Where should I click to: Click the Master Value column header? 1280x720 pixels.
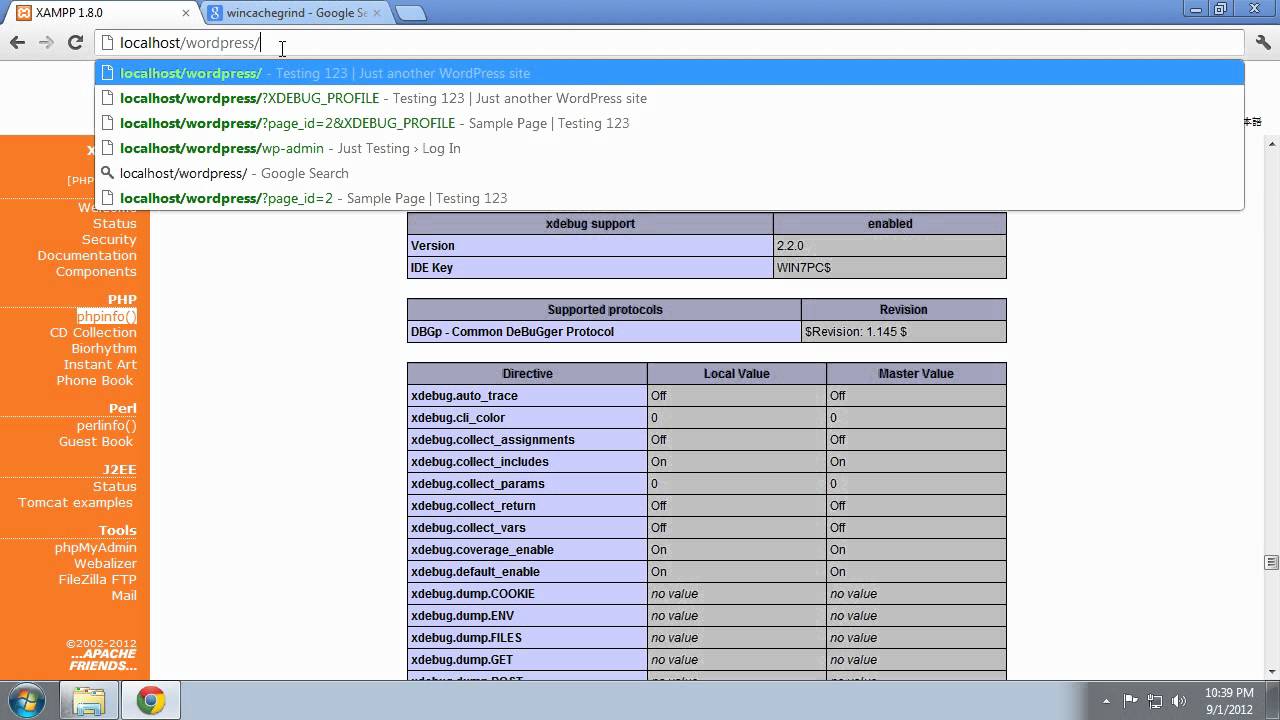(x=916, y=374)
